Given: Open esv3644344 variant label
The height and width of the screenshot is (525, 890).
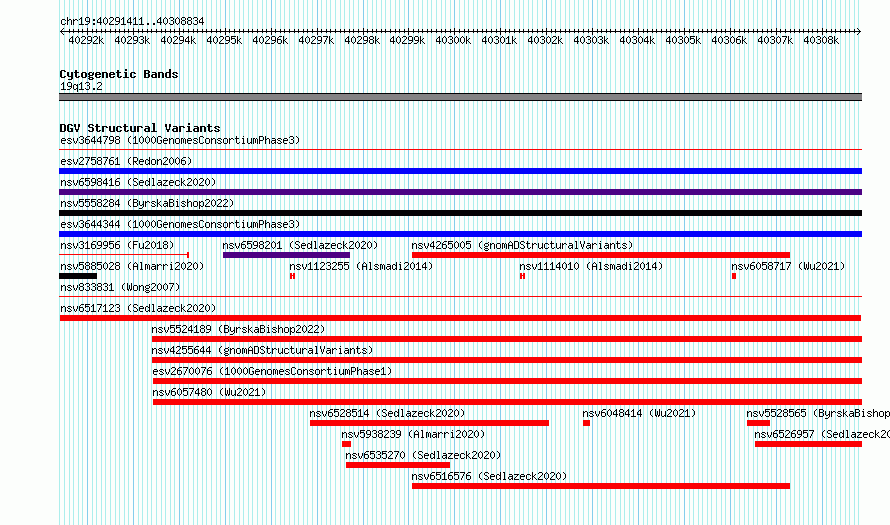Looking at the screenshot, I should (180, 224).
